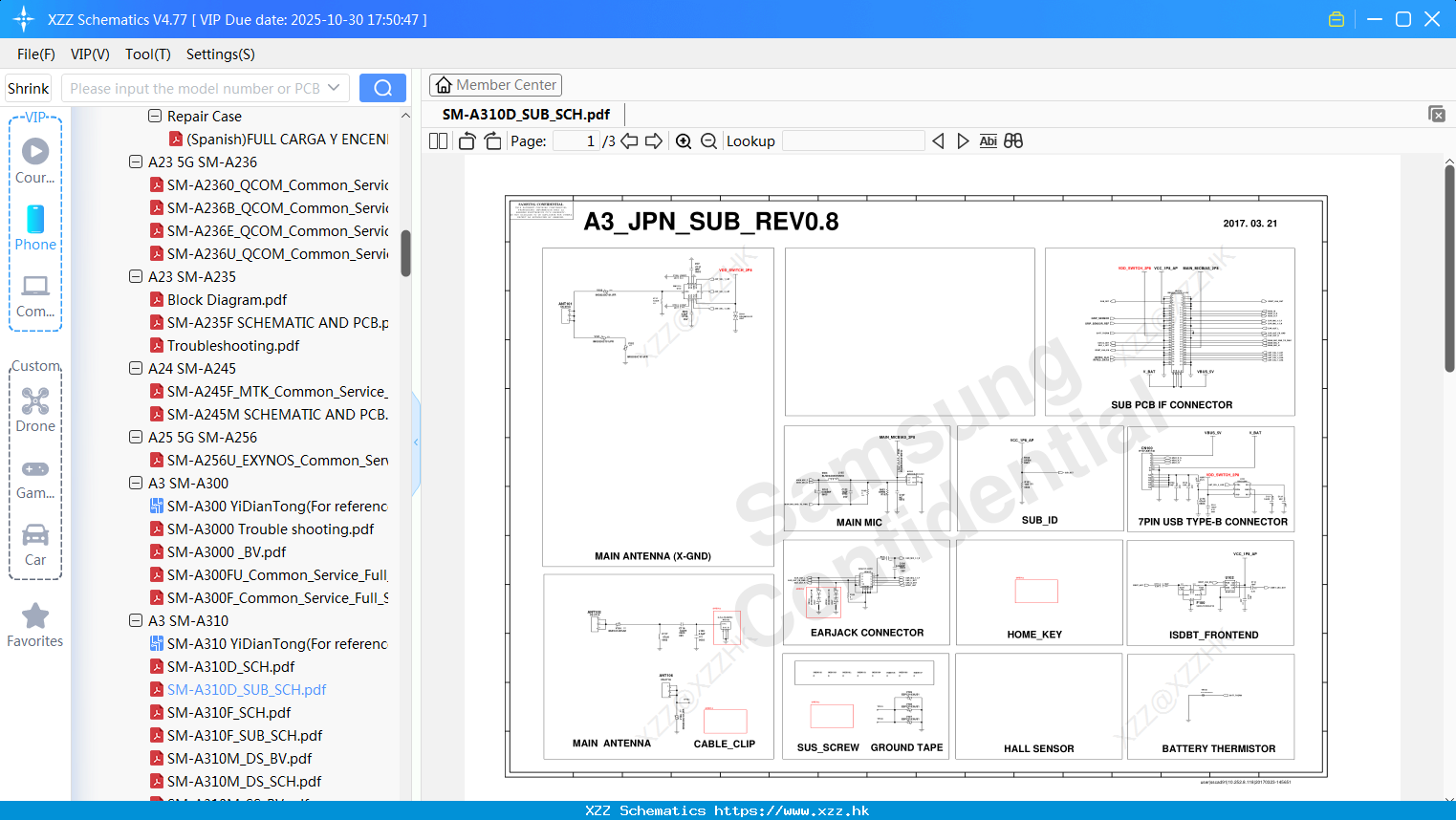1456x820 pixels.
Task: Click the document vertical scrollbar
Action: tap(1449, 269)
